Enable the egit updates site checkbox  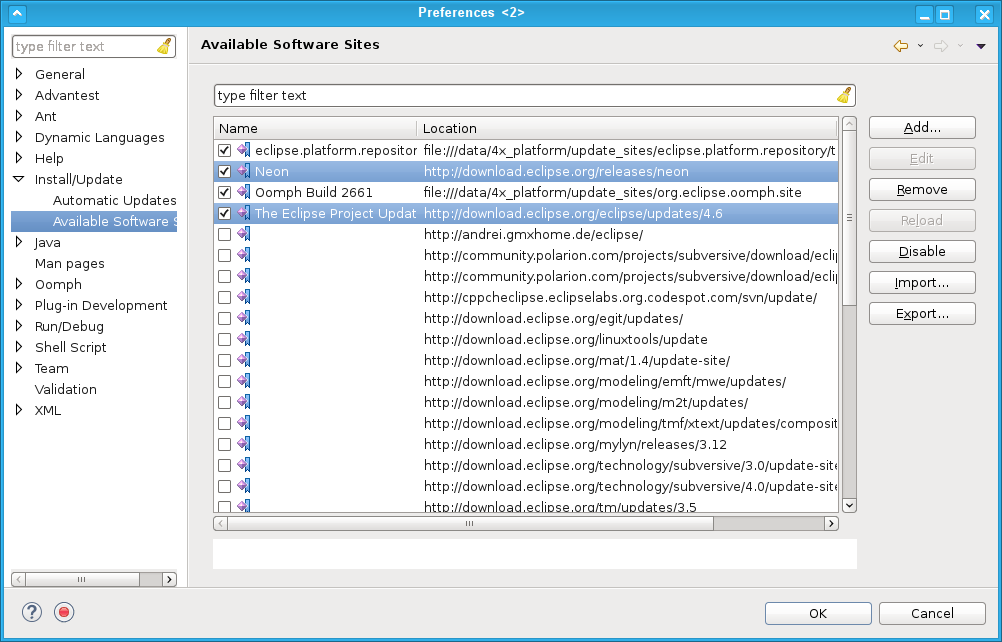[224, 318]
